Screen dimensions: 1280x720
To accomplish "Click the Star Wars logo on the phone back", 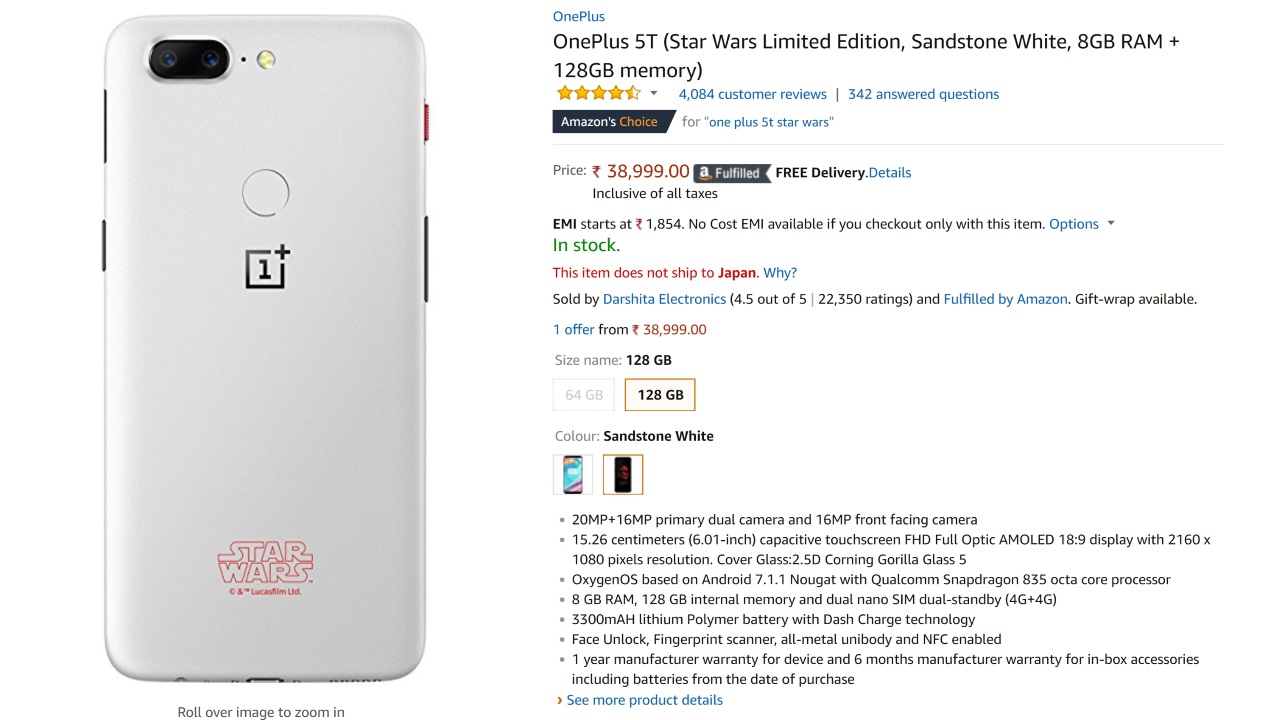I will pos(265,565).
